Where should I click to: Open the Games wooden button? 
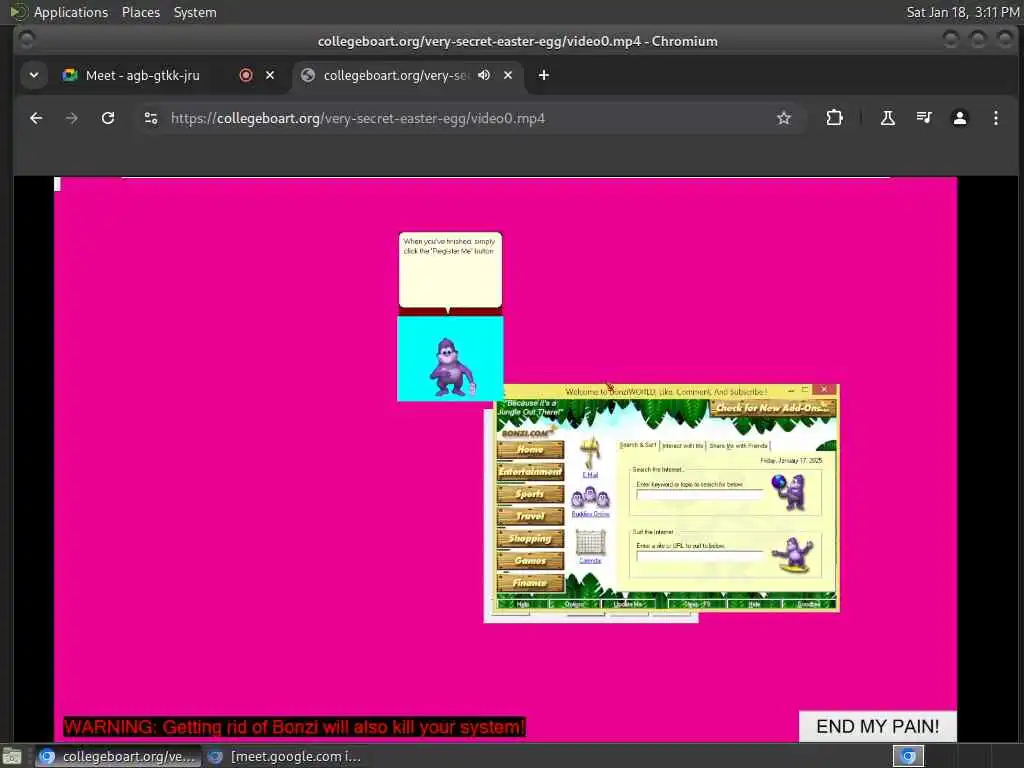pos(530,560)
